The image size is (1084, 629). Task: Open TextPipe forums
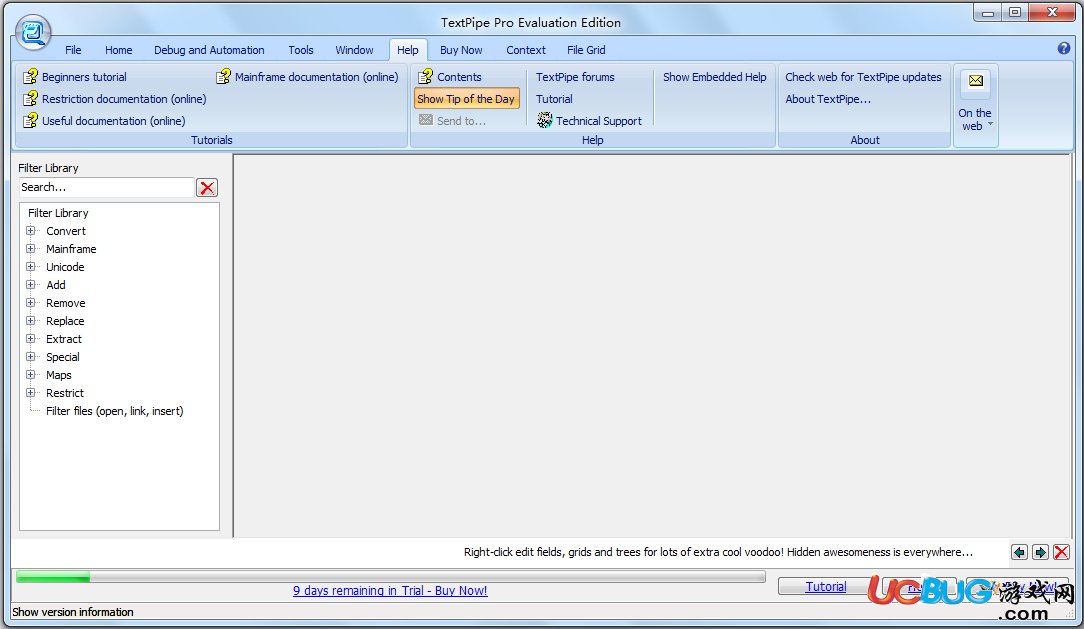(x=575, y=77)
